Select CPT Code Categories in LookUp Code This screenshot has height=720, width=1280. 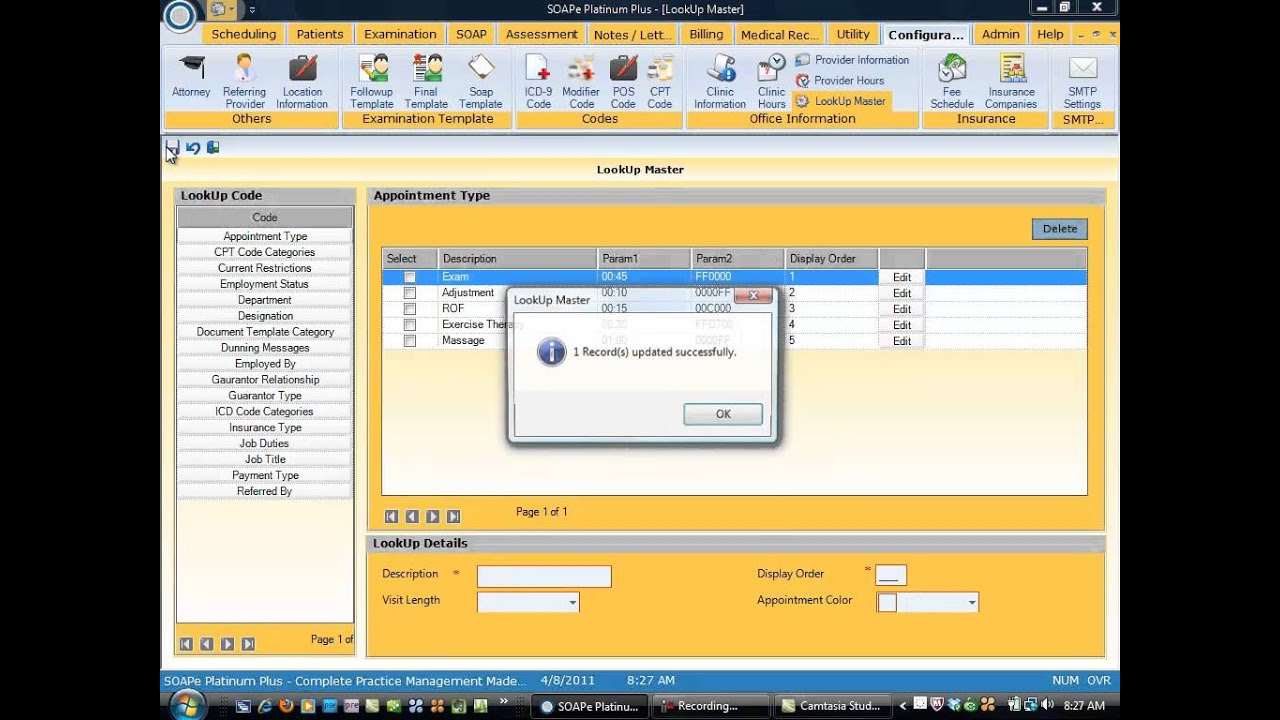click(265, 252)
